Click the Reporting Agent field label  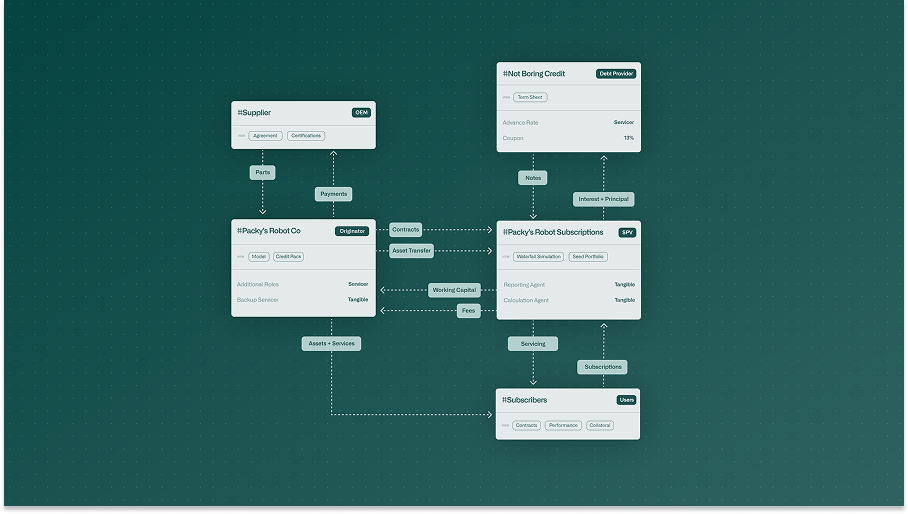tap(524, 285)
